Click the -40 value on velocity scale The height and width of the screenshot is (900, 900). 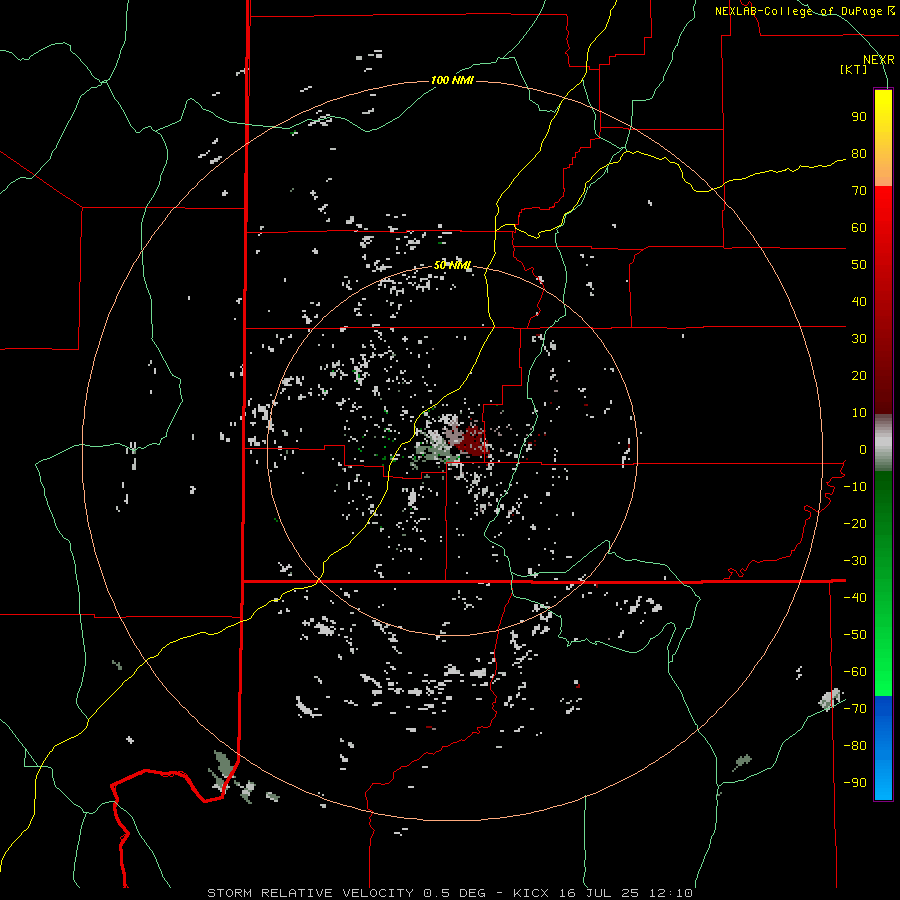pyautogui.click(x=855, y=598)
